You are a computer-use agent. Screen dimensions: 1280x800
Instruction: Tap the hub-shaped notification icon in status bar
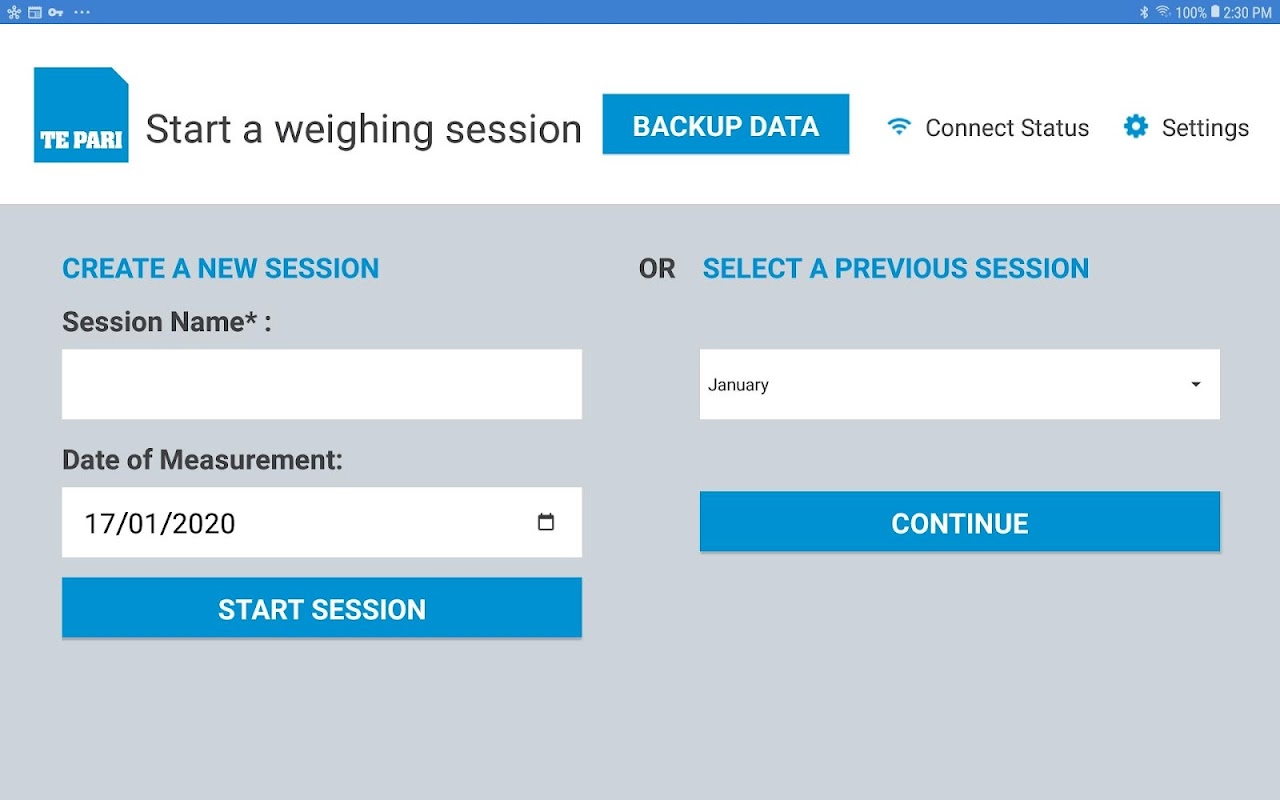pos(14,12)
